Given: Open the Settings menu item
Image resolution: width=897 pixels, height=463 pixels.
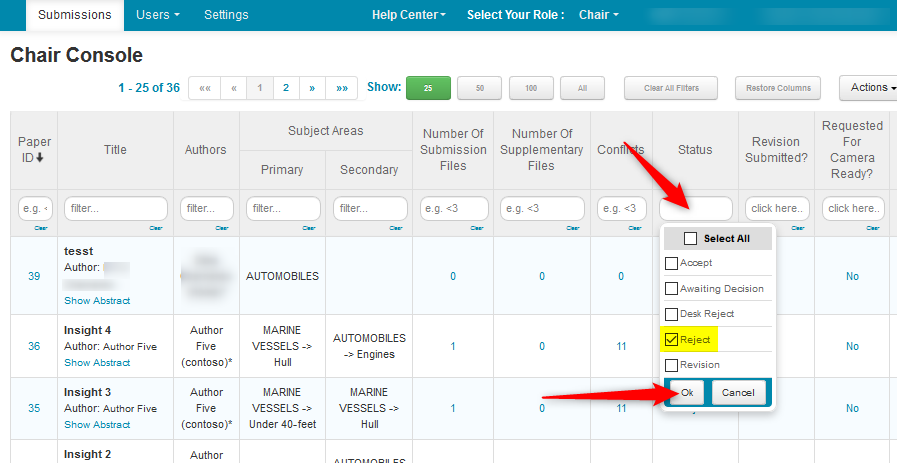Looking at the screenshot, I should point(226,15).
